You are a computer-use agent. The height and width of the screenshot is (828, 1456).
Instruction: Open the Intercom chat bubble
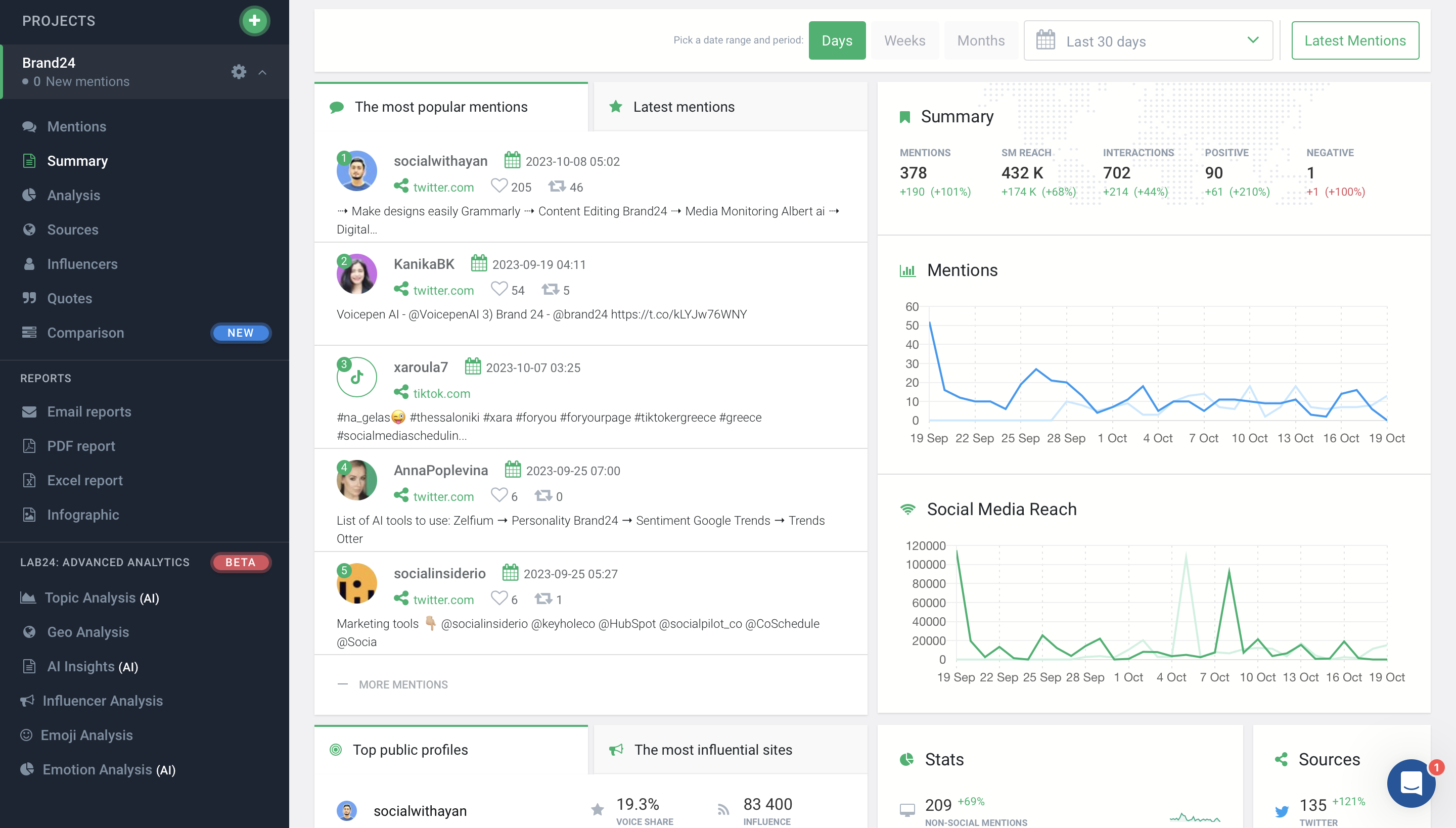pyautogui.click(x=1410, y=783)
